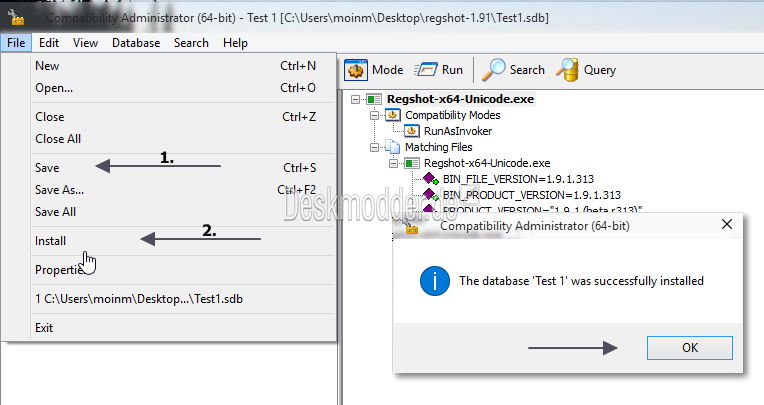This screenshot has height=405, width=764.
Task: Select the bold Regshot-x64-Unicode.exe tree root
Action: point(460,99)
